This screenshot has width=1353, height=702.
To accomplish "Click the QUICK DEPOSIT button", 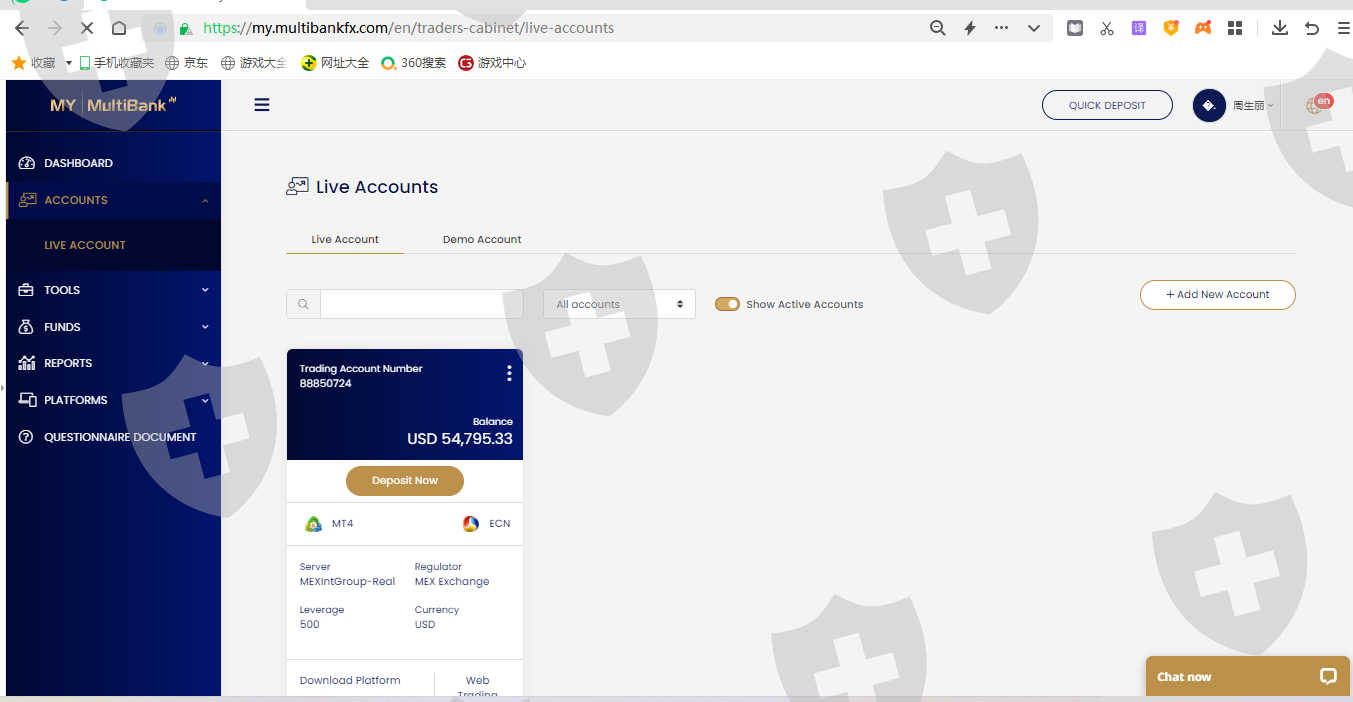I will click(x=1107, y=105).
